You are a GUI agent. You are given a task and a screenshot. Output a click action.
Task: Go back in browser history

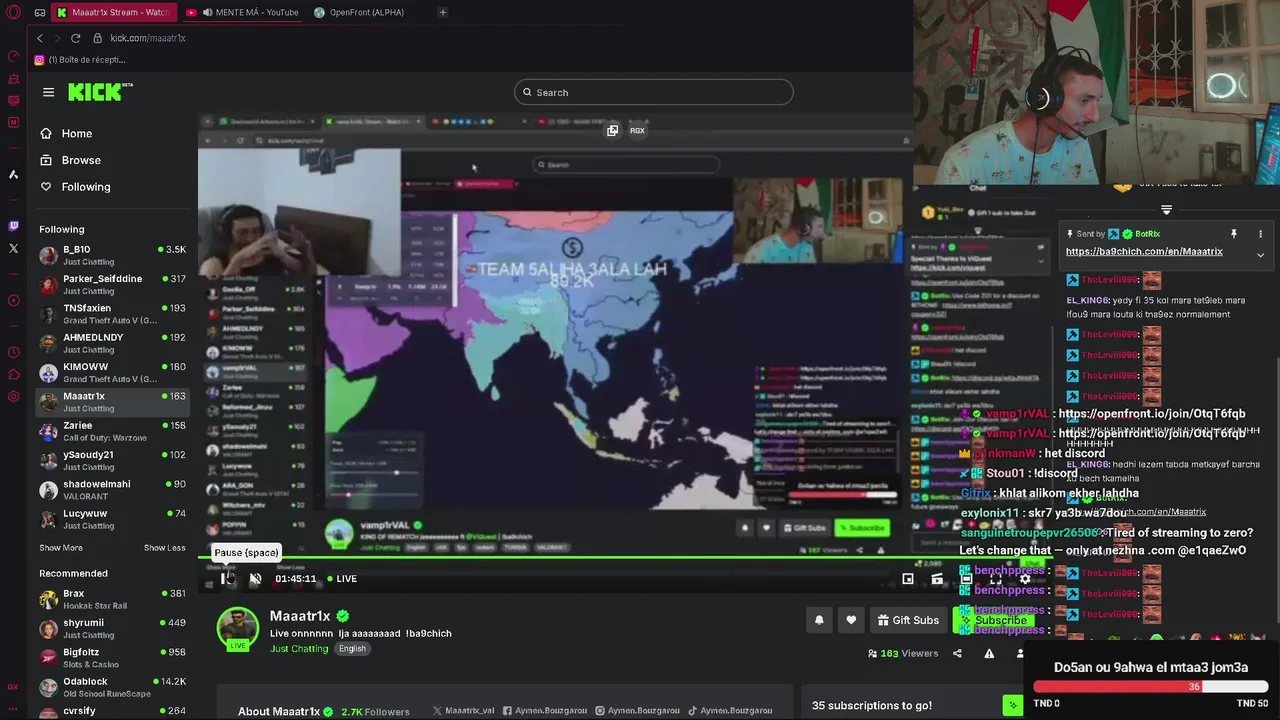(40, 38)
